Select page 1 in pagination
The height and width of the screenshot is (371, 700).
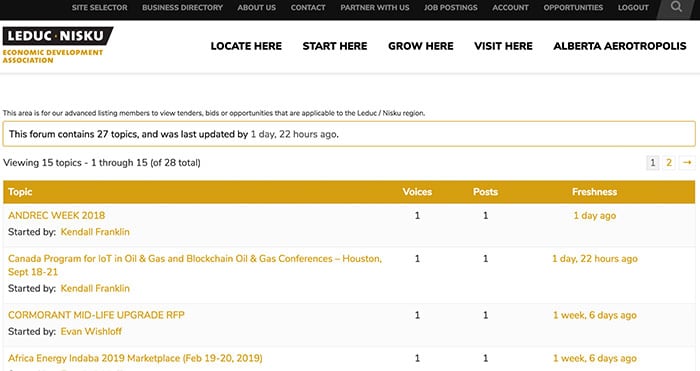coord(652,163)
